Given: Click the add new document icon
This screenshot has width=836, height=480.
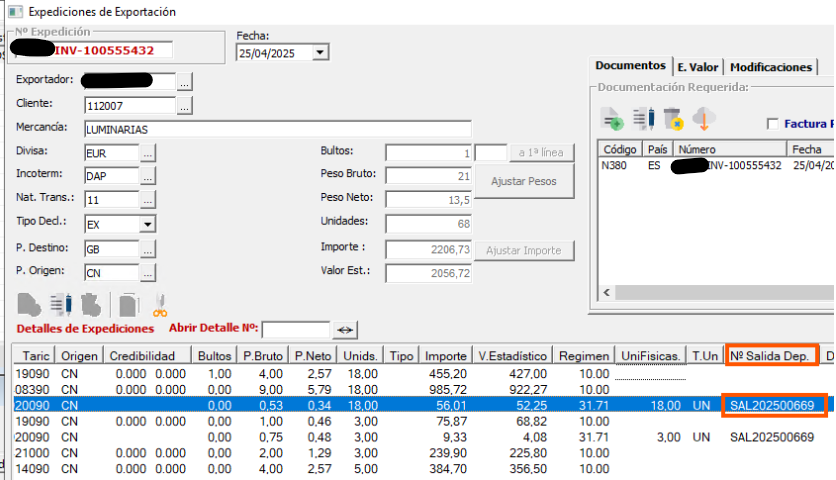Looking at the screenshot, I should (612, 120).
